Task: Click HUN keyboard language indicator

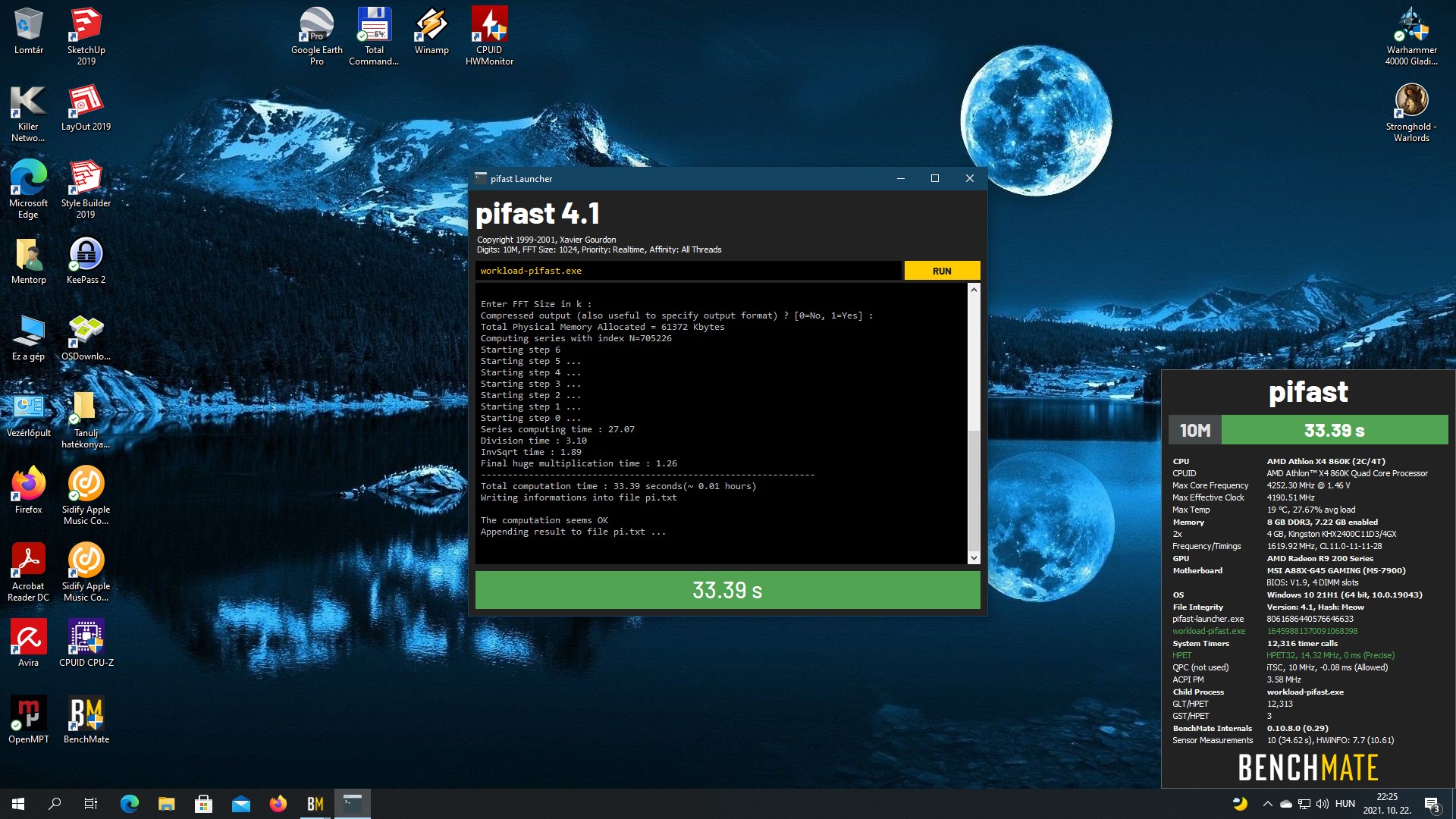Action: pos(1345,804)
